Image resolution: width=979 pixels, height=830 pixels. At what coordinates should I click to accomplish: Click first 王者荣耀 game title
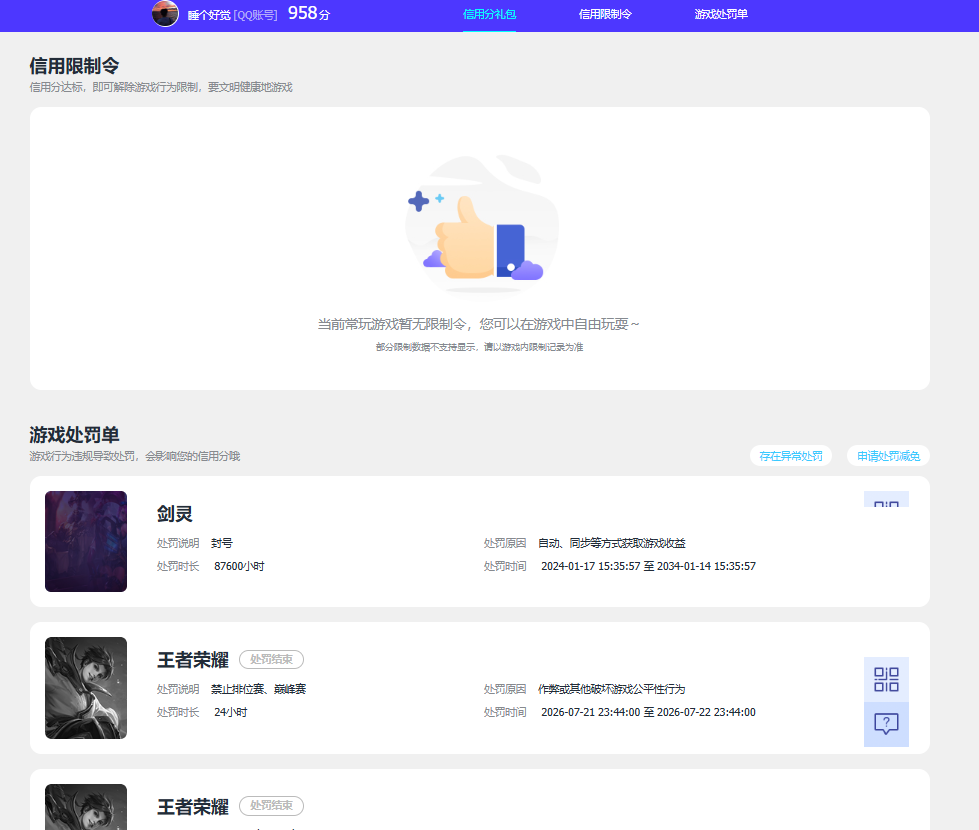pos(193,660)
